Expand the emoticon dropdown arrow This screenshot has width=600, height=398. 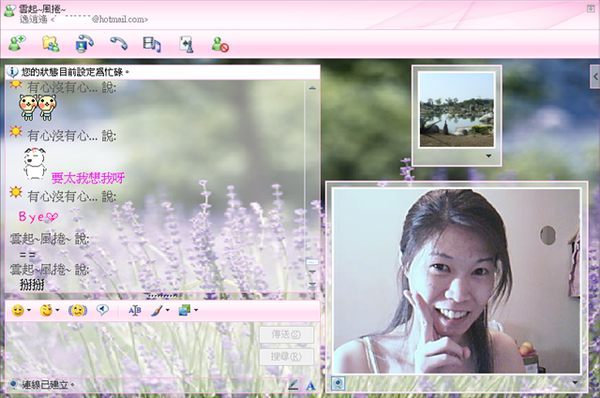[x=29, y=310]
